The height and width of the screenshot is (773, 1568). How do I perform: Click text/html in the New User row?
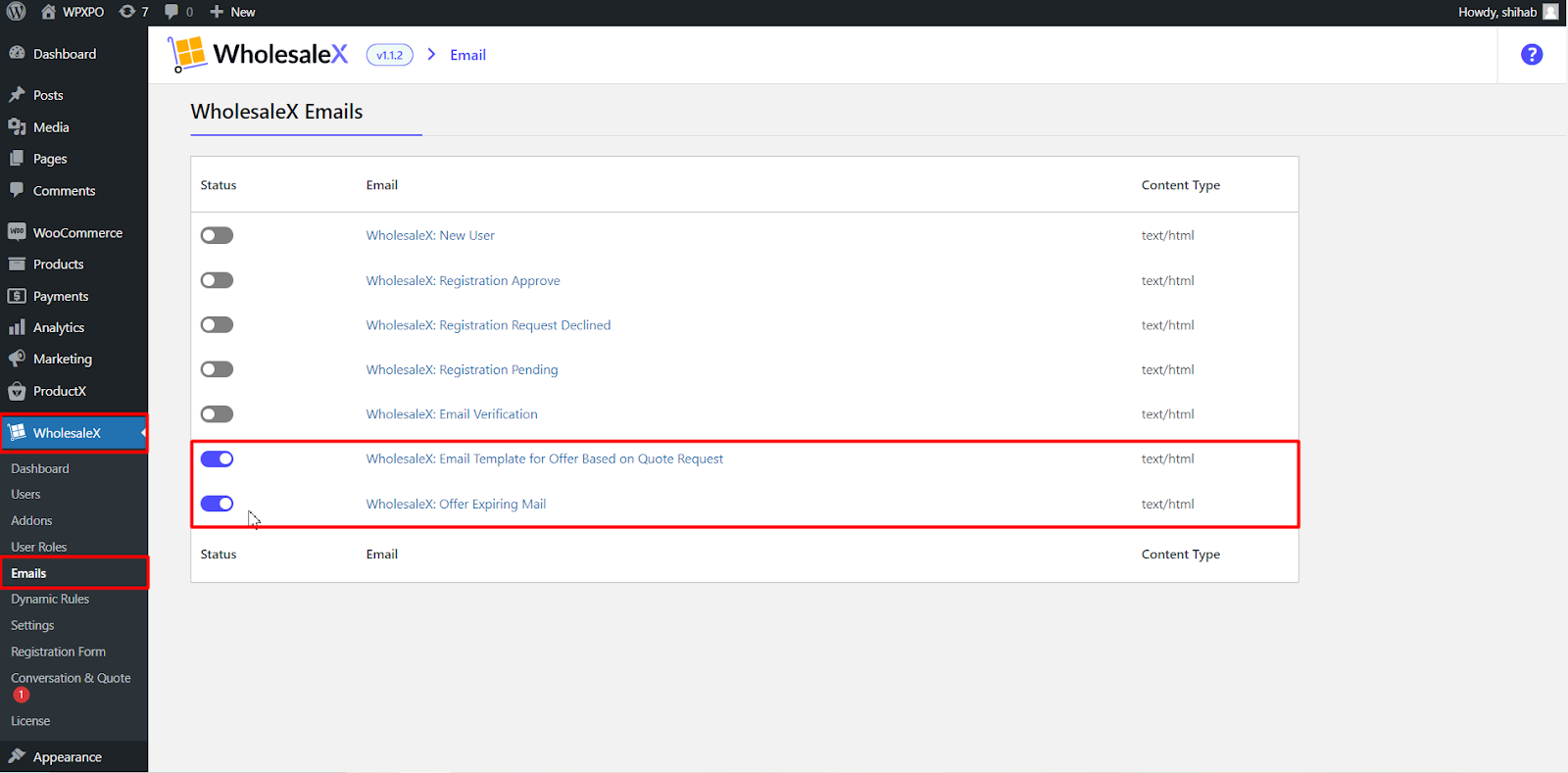pos(1167,235)
